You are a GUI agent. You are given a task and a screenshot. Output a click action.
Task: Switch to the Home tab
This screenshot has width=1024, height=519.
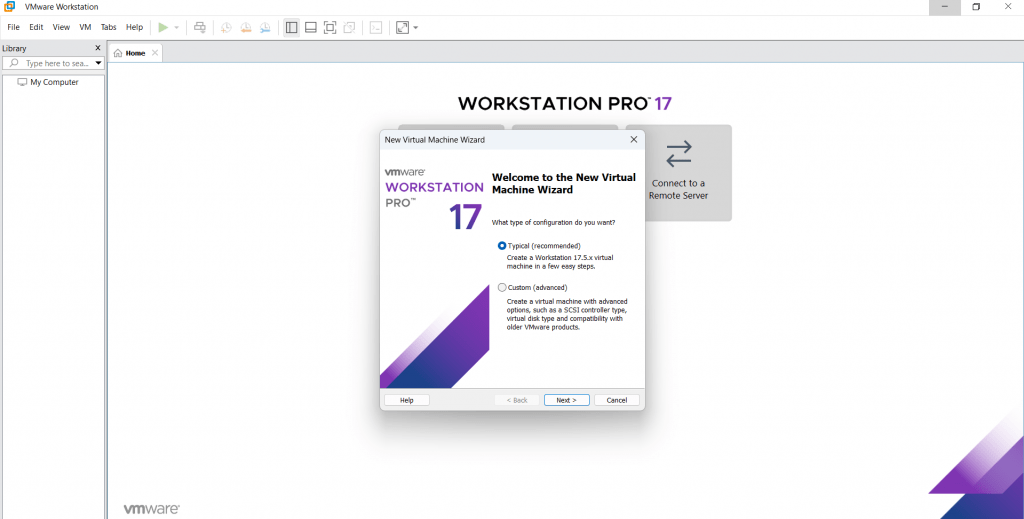135,53
